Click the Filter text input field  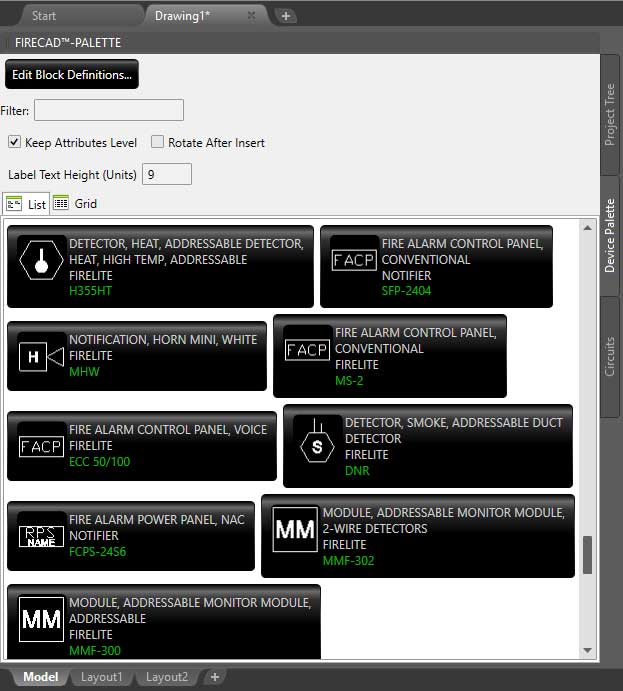point(109,110)
